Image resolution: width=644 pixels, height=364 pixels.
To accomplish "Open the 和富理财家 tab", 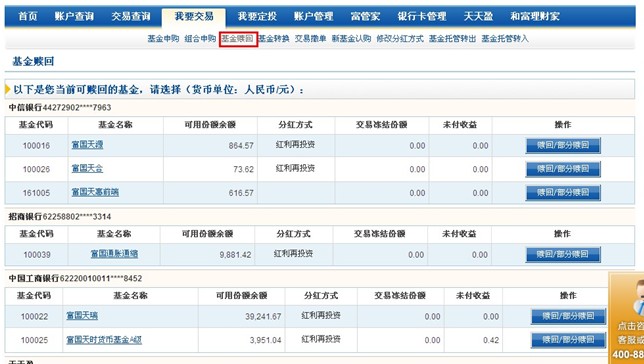I will point(535,16).
